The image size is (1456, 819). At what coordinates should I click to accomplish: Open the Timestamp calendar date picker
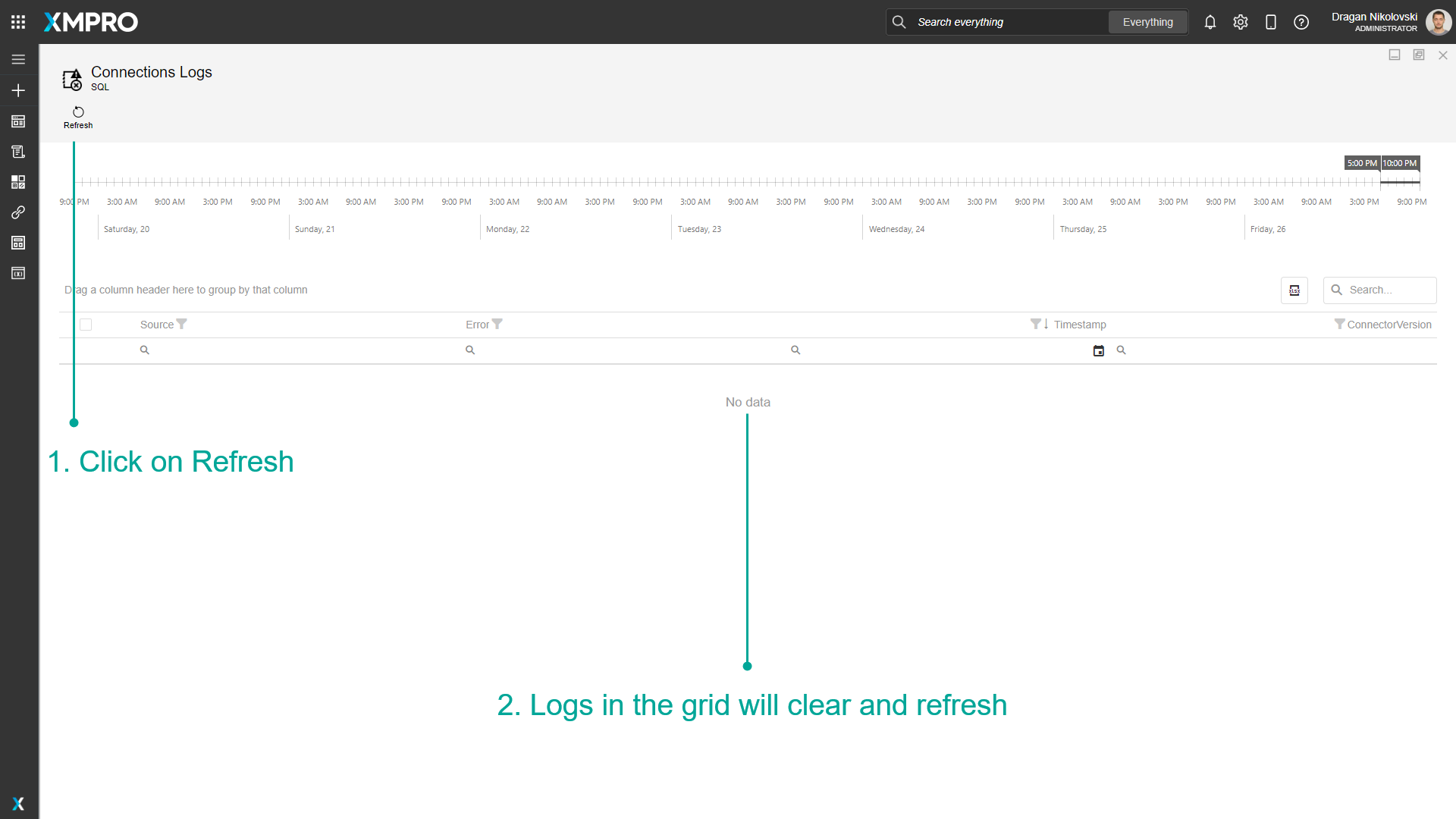[x=1099, y=350]
